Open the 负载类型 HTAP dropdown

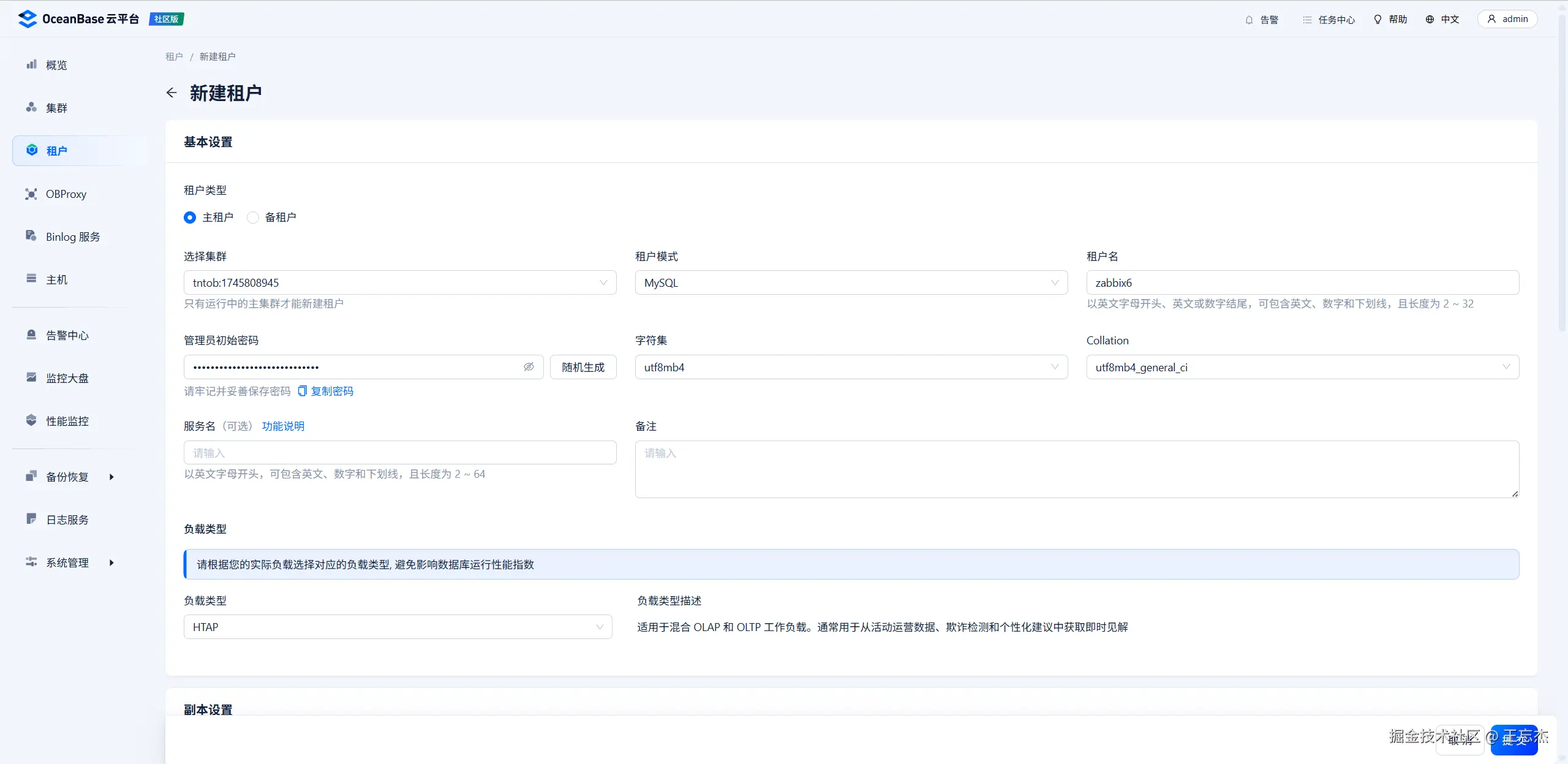point(398,627)
